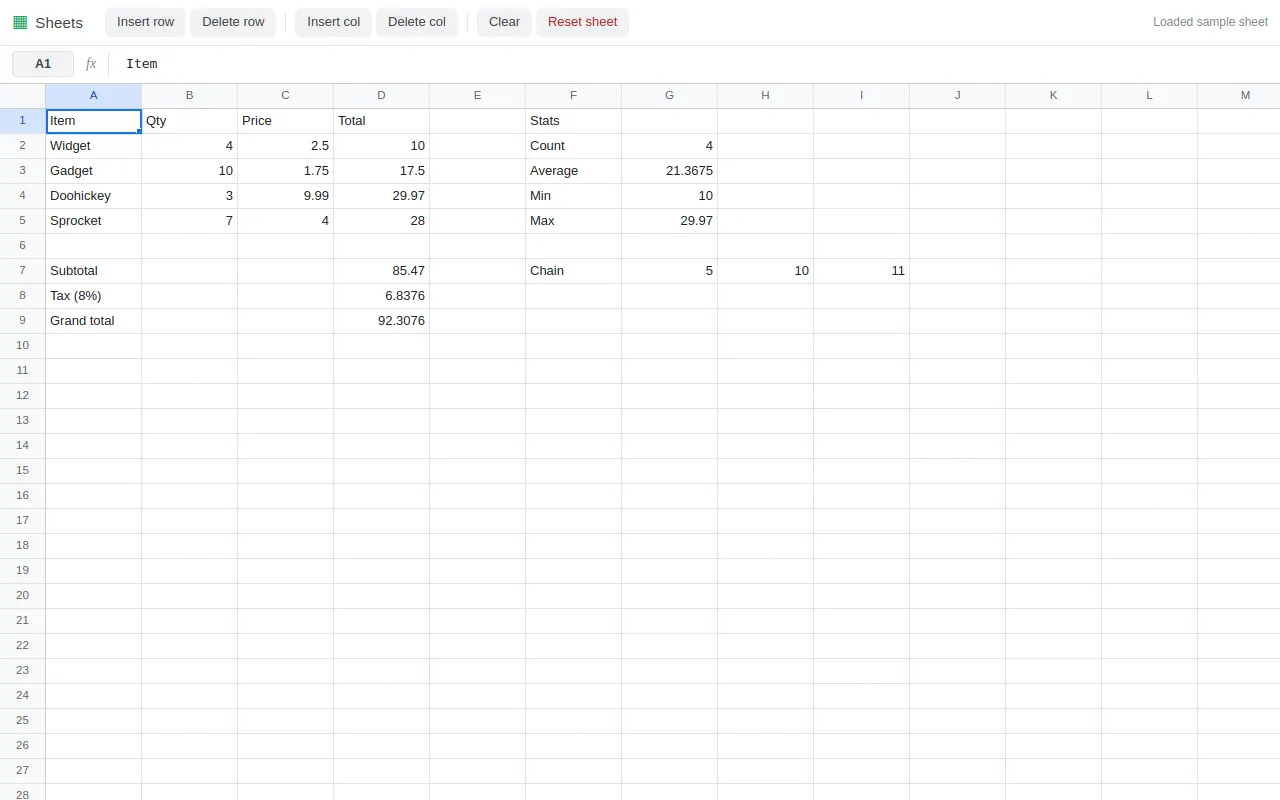
Task: Select the Qty header cell
Action: tap(190, 121)
